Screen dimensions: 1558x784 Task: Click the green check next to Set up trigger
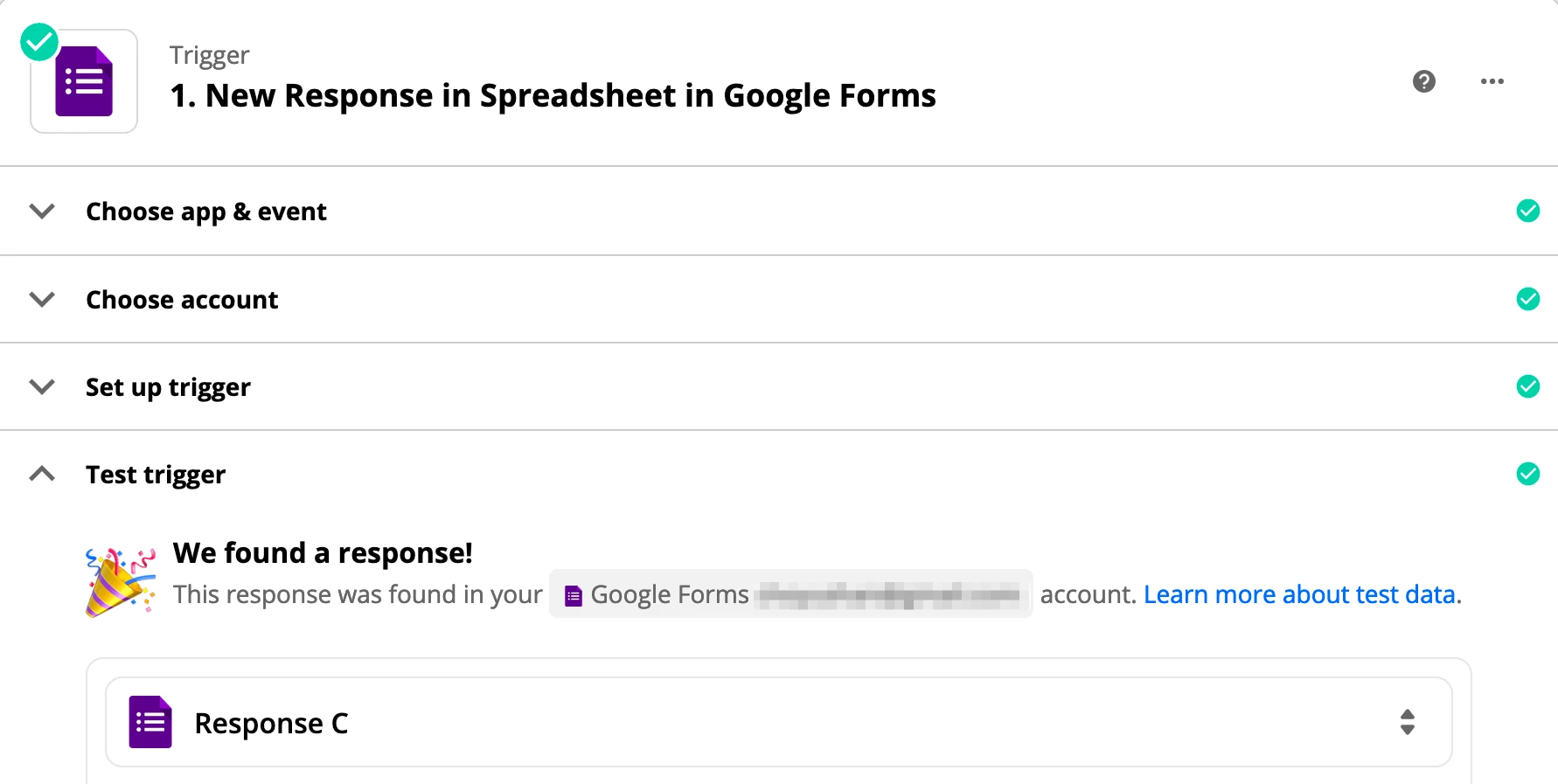click(x=1528, y=386)
